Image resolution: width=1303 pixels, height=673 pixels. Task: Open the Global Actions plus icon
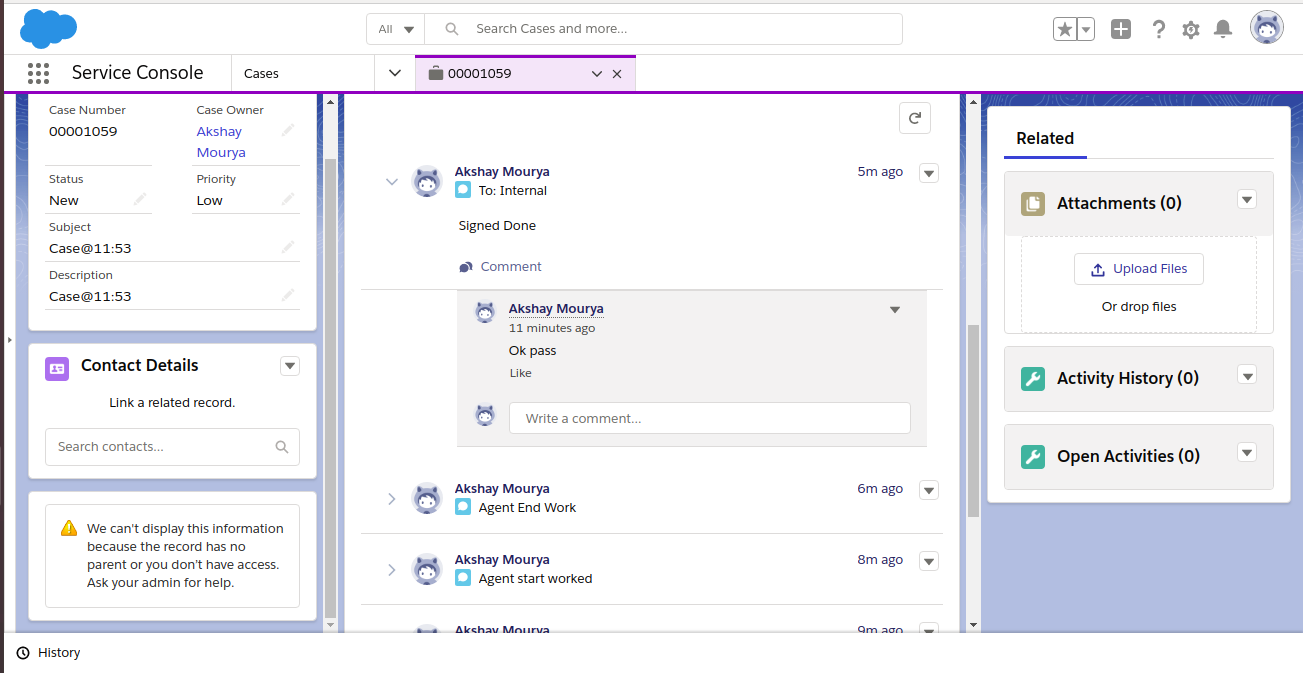(1121, 29)
